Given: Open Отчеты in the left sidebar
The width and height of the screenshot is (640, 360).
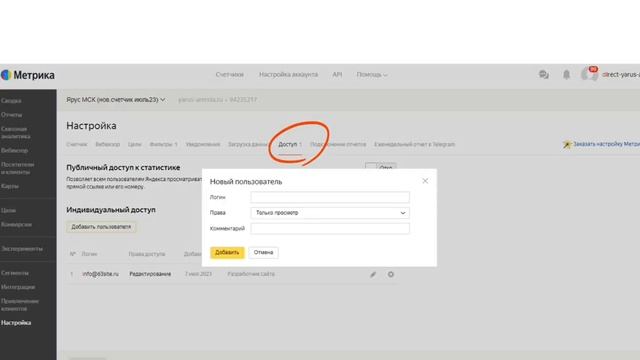Looking at the screenshot, I should tap(11, 115).
